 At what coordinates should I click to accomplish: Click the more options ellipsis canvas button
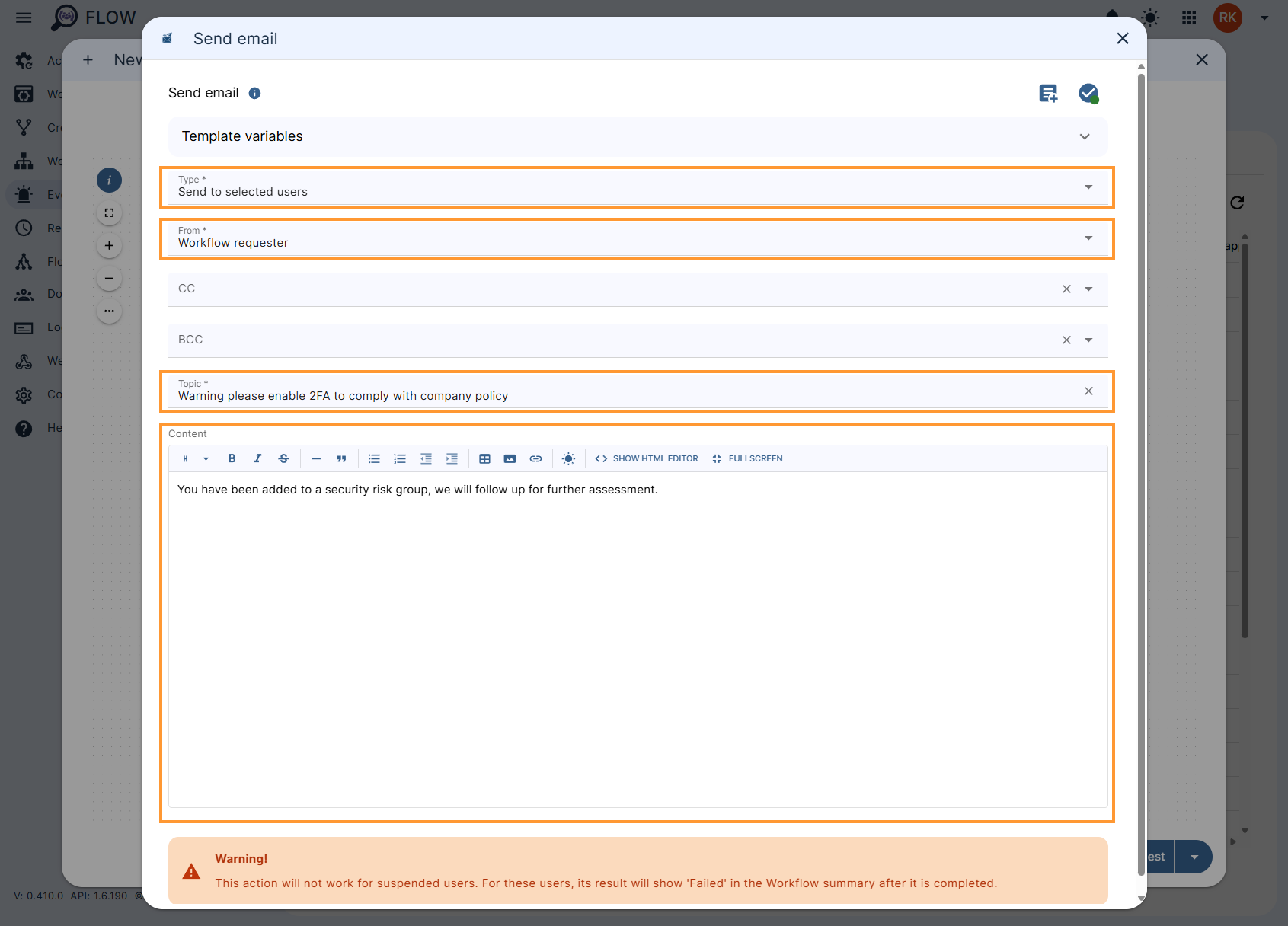coord(109,311)
